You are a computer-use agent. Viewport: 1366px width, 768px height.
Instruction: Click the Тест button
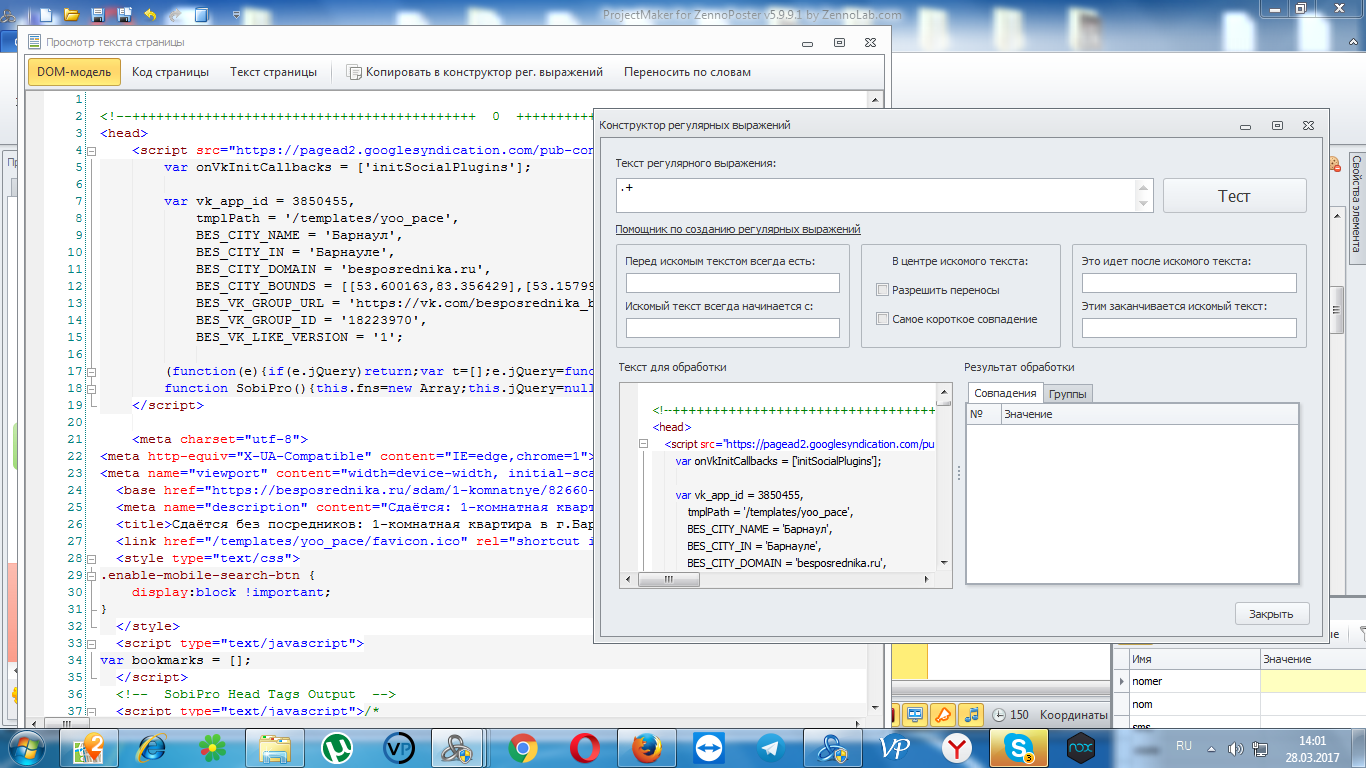point(1234,196)
